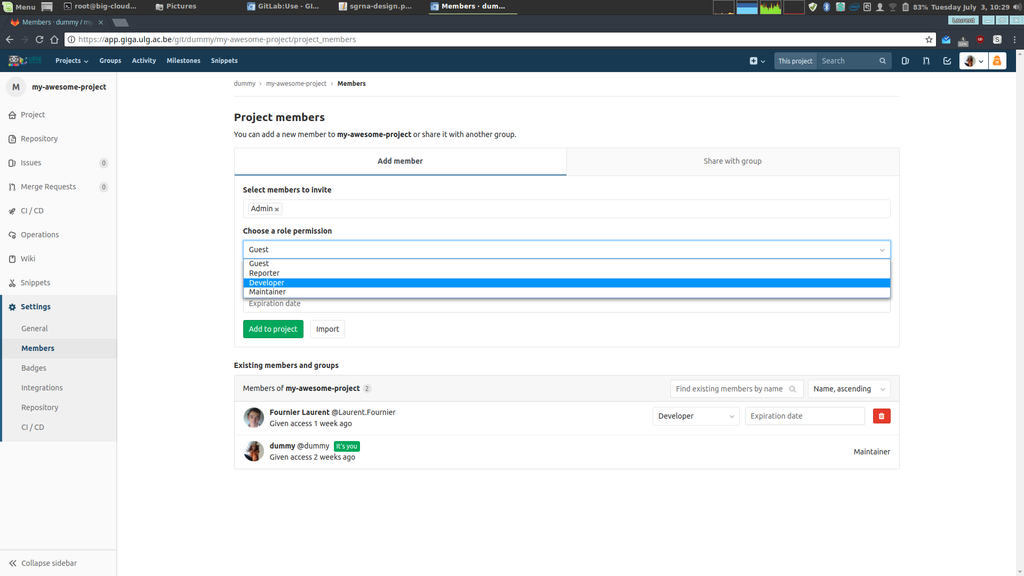
Task: Open Milestones in the top navigation
Action: (183, 61)
